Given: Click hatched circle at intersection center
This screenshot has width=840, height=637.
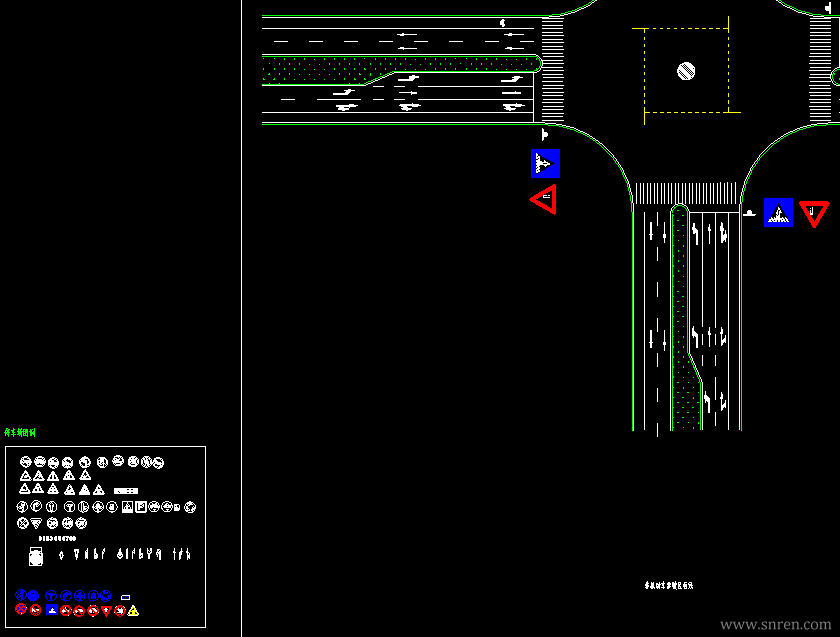Looking at the screenshot, I should (x=686, y=71).
